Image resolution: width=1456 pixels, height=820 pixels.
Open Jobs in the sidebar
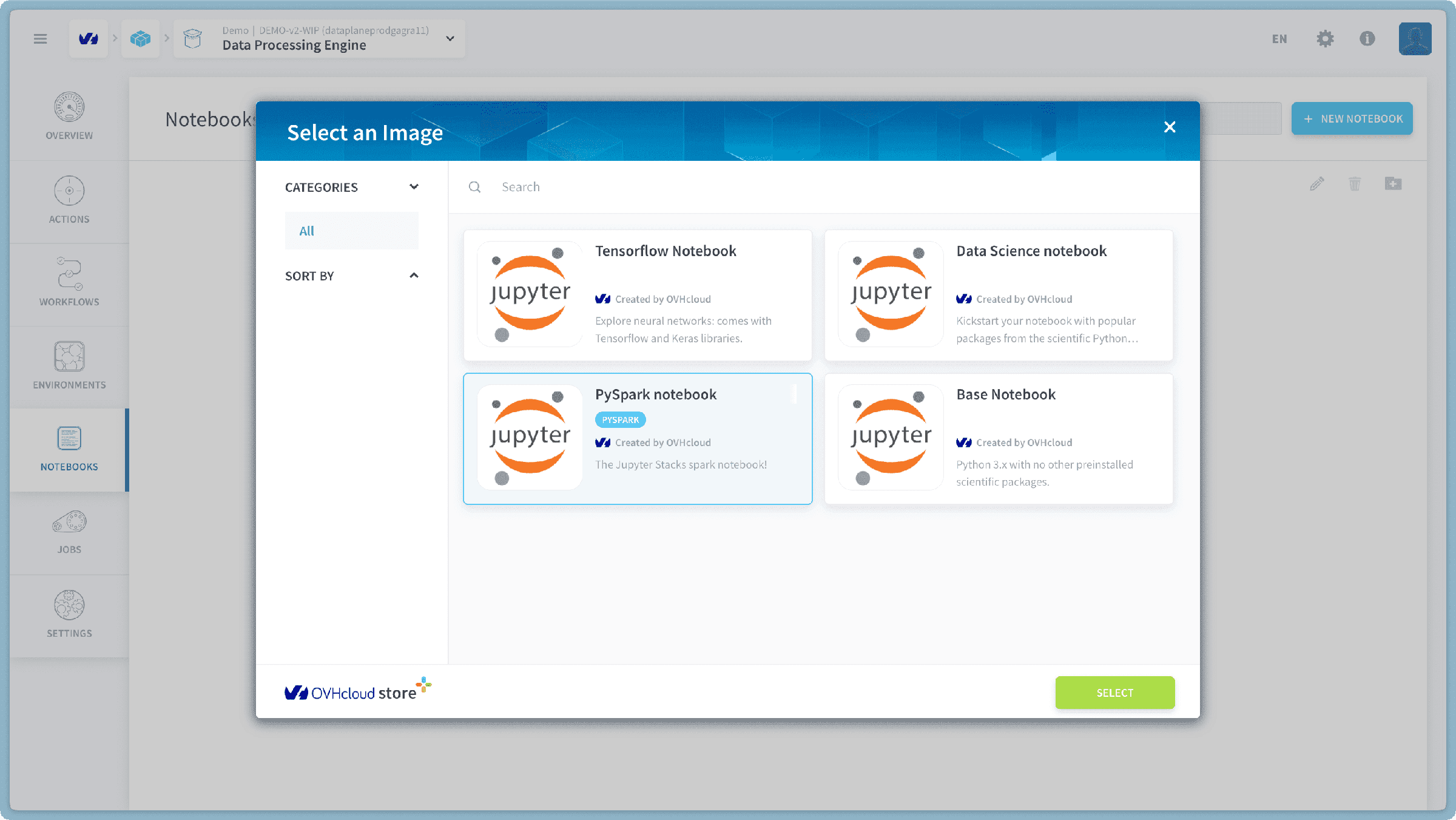click(69, 533)
